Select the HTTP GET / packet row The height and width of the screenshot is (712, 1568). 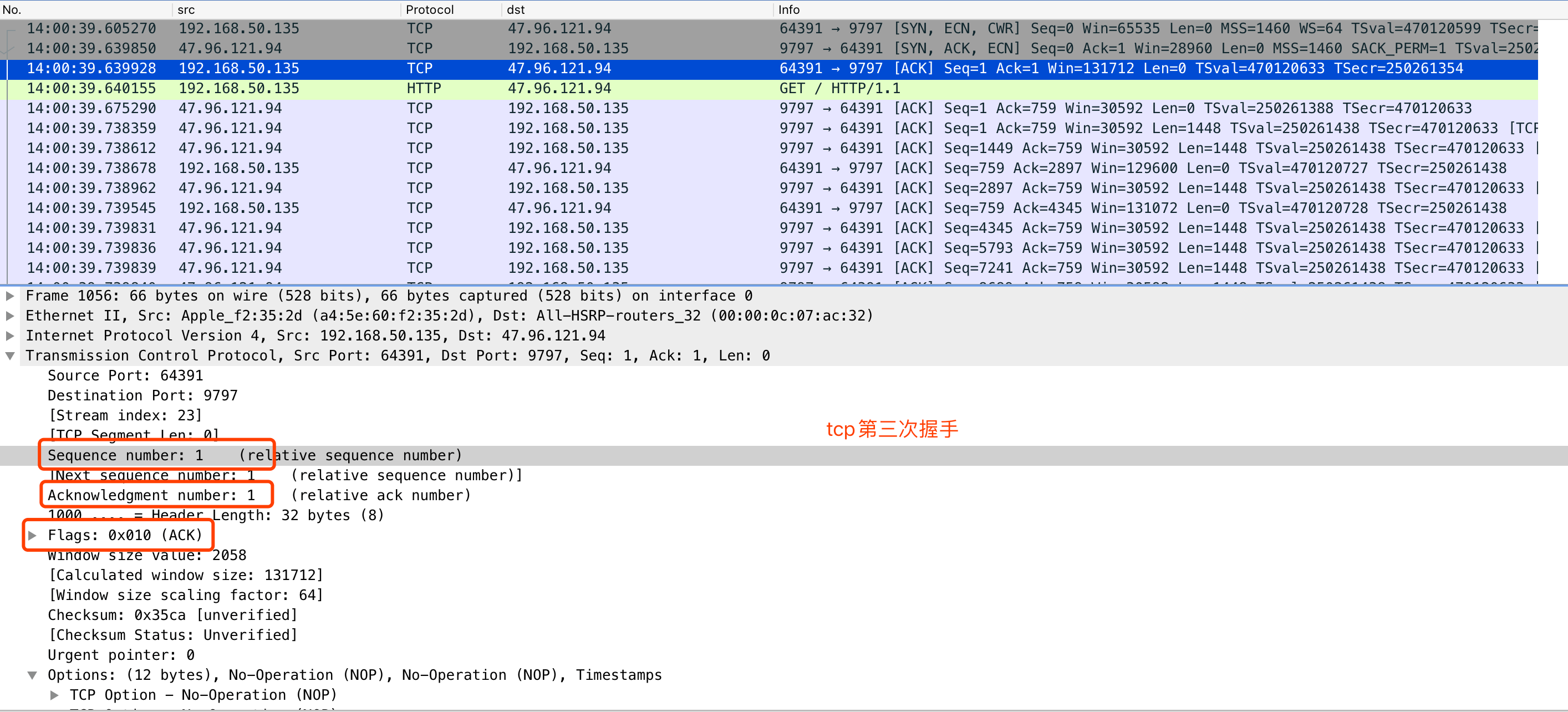click(770, 89)
